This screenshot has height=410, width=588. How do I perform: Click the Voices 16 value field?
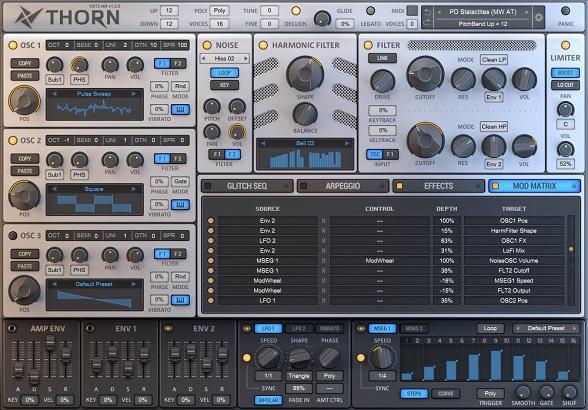point(219,24)
